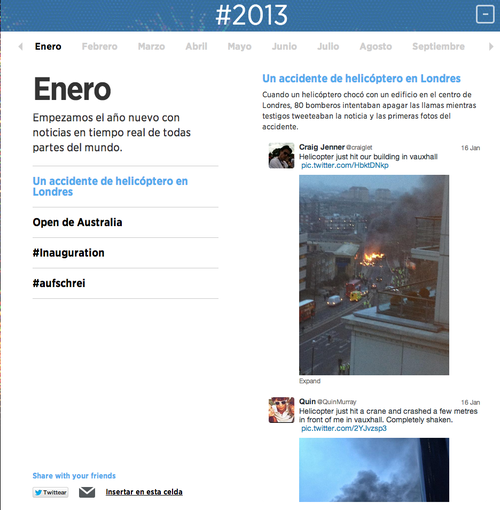Viewport: 500px width, 510px height.
Task: Switch to the Julio tab
Action: 328,46
